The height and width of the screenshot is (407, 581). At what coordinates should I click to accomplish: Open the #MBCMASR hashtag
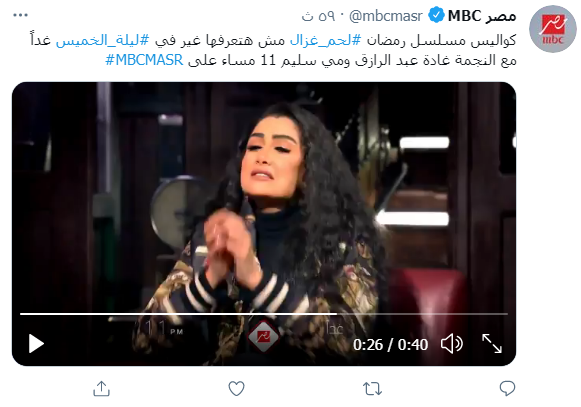click(x=144, y=60)
